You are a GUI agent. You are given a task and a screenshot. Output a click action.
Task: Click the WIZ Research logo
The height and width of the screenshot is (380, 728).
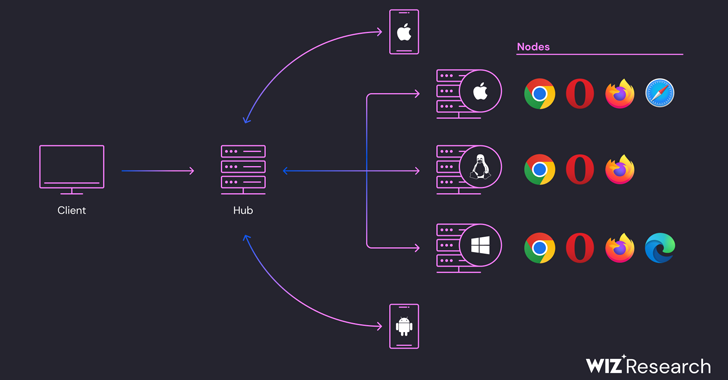click(648, 366)
